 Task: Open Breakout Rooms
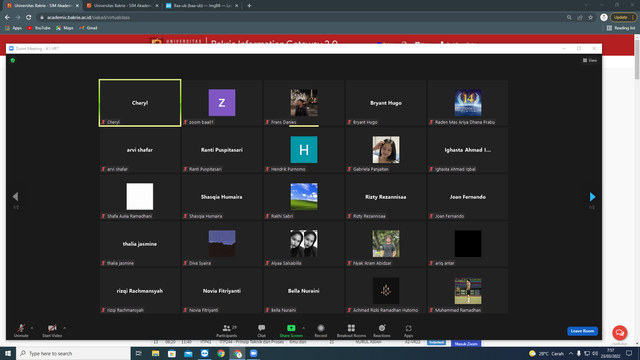point(351,331)
